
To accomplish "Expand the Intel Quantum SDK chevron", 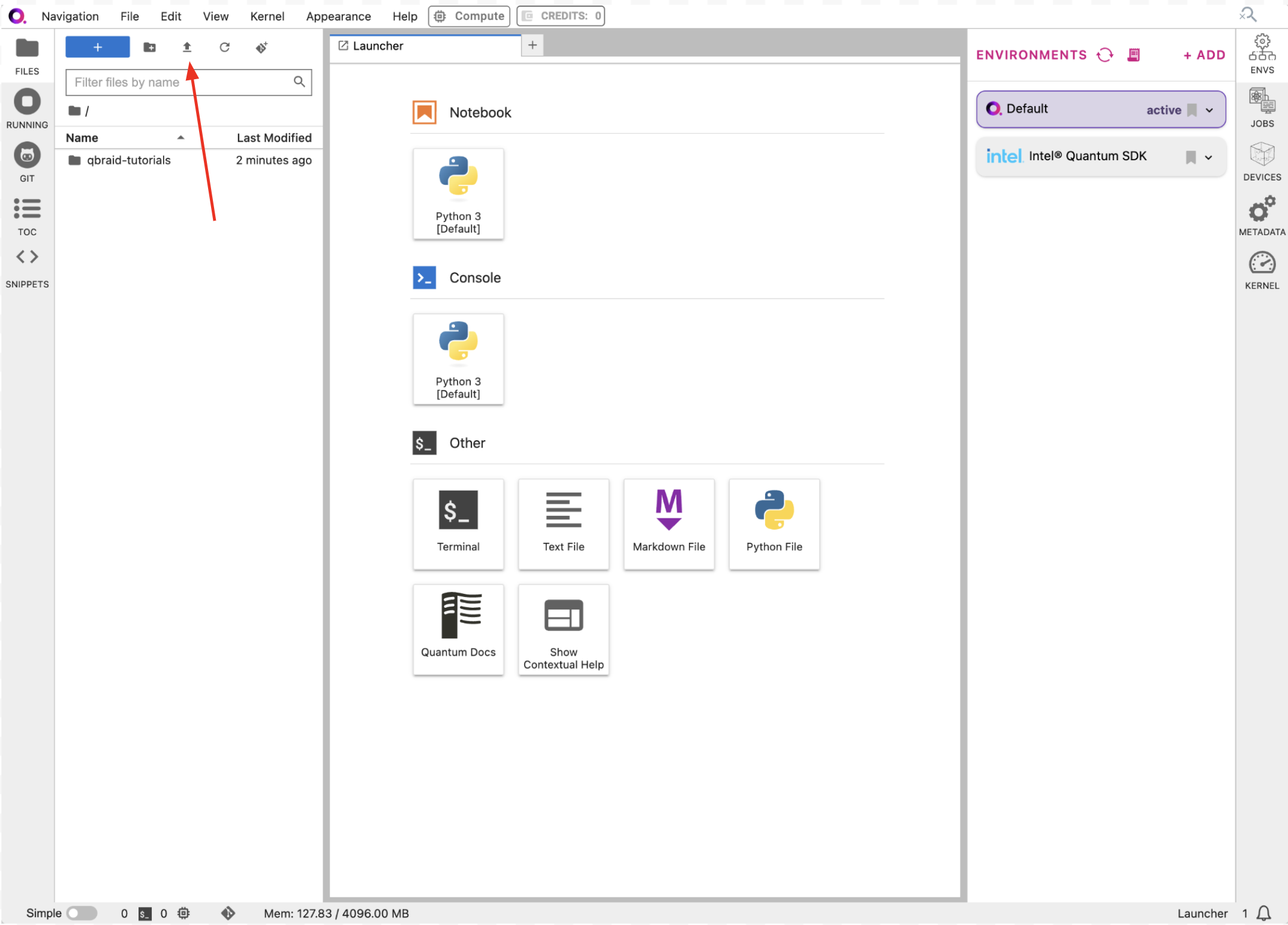I will [1209, 158].
